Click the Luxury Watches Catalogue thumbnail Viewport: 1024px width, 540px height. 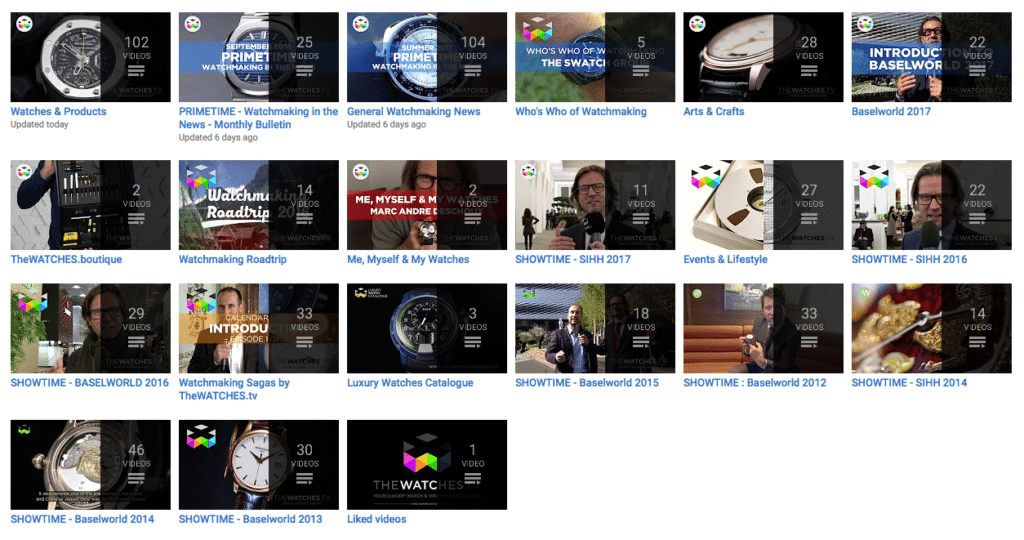tap(426, 328)
